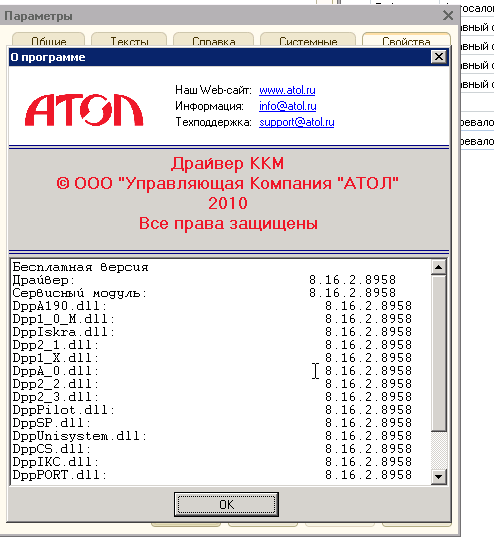Click the Параметры window title
Viewport: 494px width, 545px height.
coord(38,16)
